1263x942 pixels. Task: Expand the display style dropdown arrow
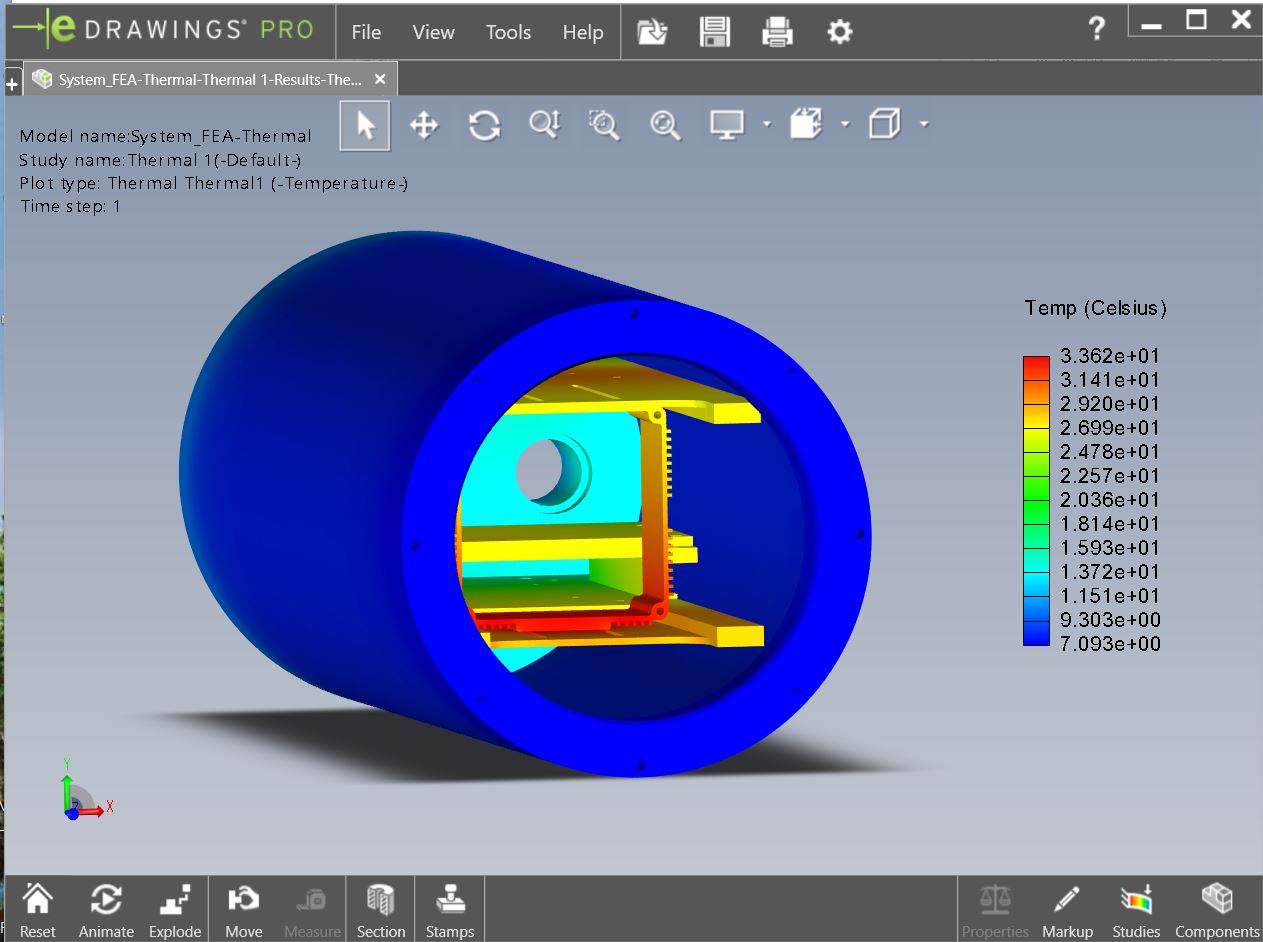pyautogui.click(x=924, y=125)
